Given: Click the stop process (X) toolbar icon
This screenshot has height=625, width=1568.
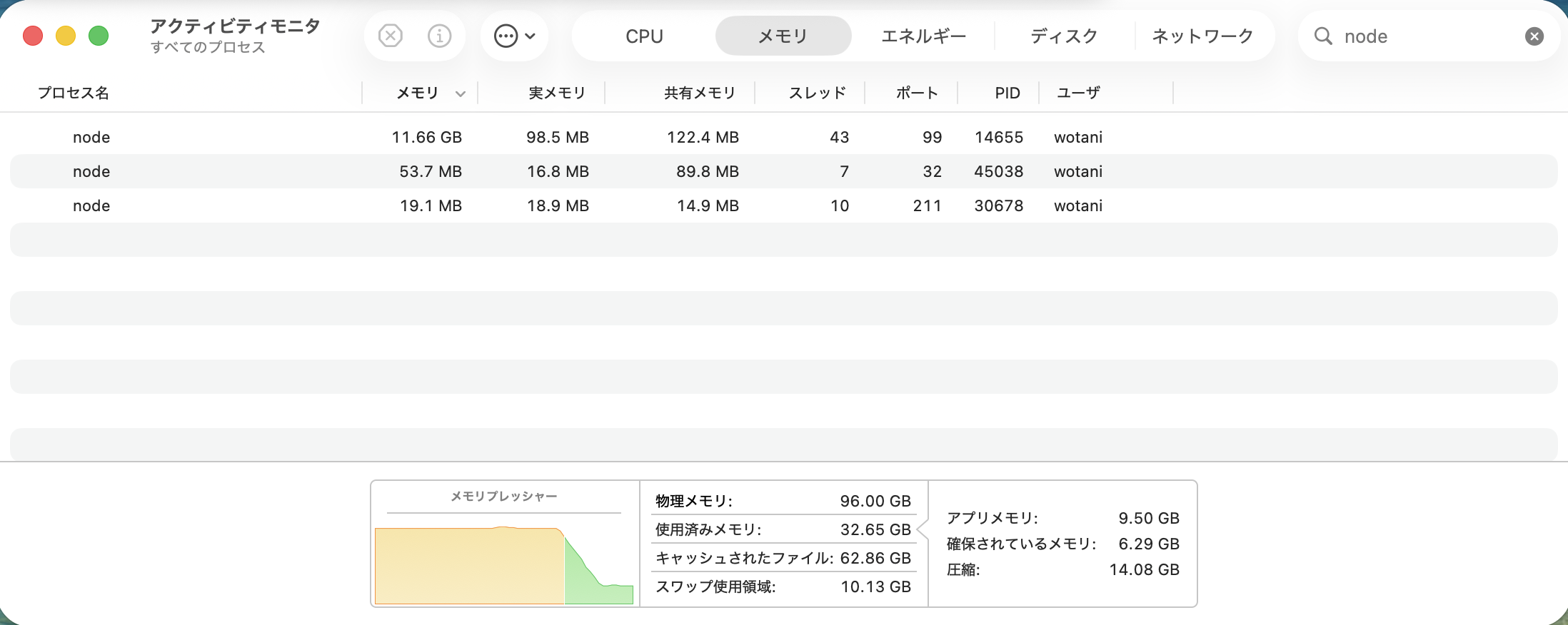Looking at the screenshot, I should point(390,36).
